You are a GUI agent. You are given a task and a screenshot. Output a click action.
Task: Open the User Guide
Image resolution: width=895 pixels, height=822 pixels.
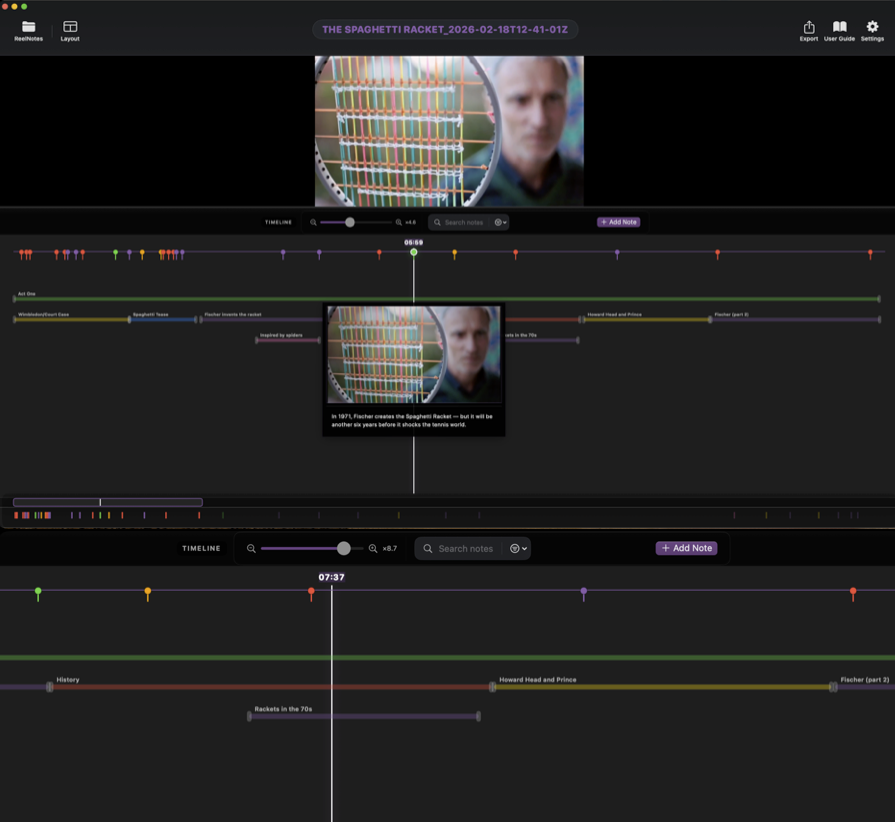click(840, 28)
